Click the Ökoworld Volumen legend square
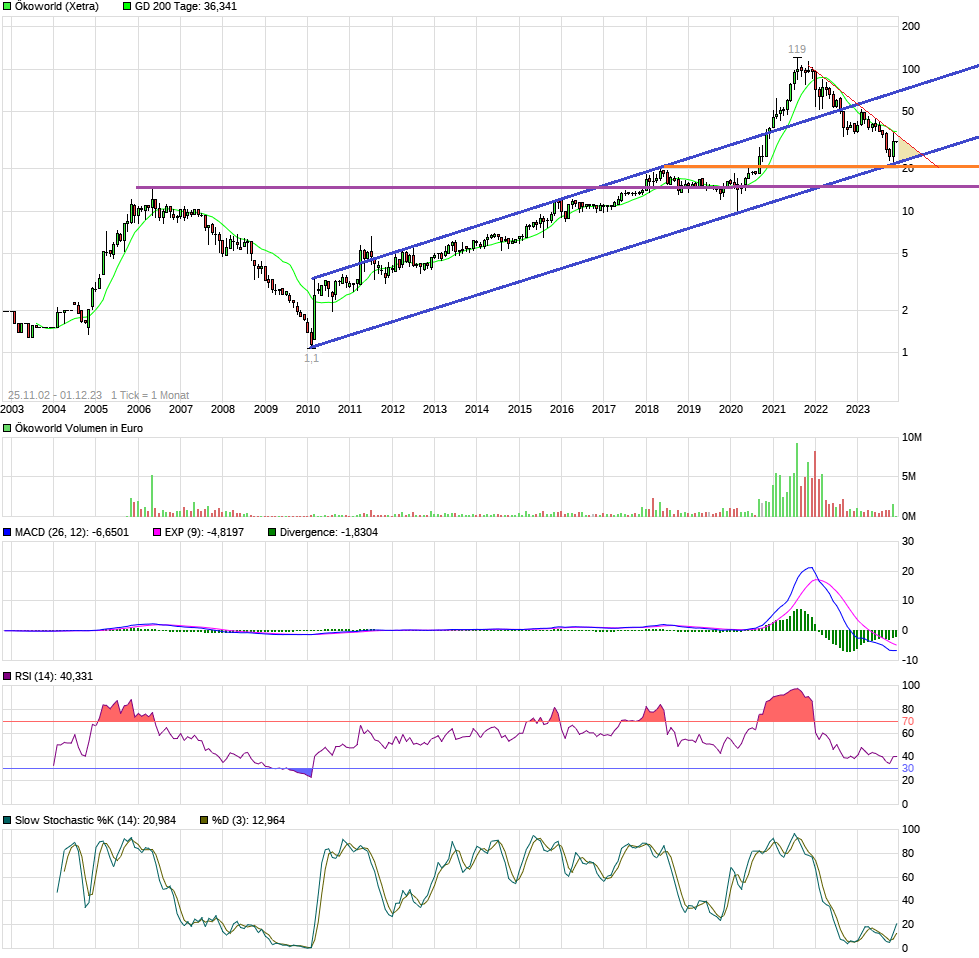 (7, 428)
